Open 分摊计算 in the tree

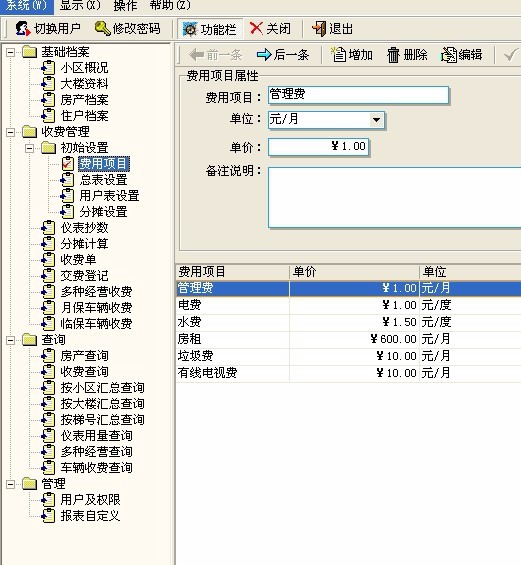(x=84, y=244)
